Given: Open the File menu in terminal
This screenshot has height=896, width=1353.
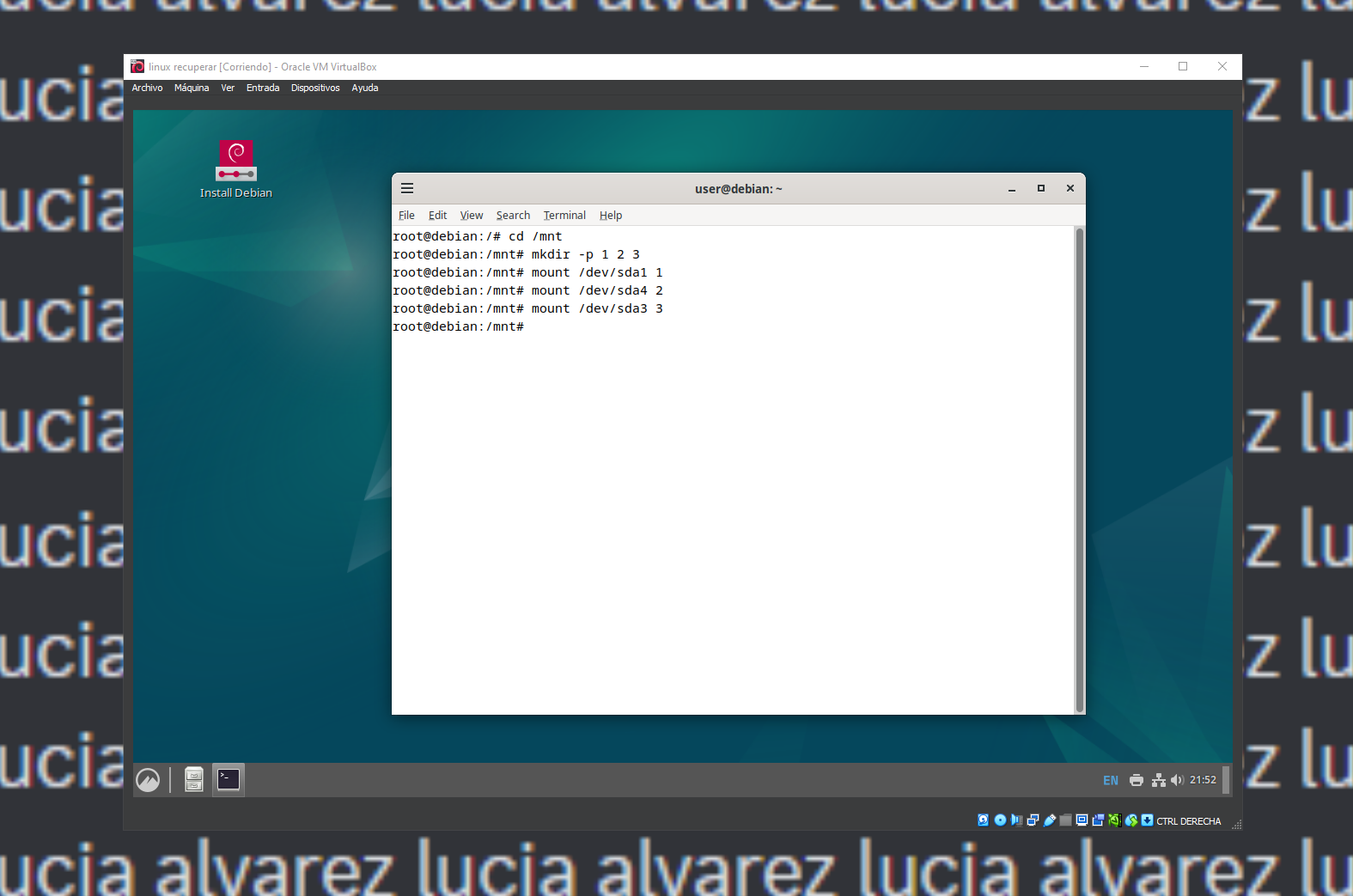Looking at the screenshot, I should click(406, 216).
